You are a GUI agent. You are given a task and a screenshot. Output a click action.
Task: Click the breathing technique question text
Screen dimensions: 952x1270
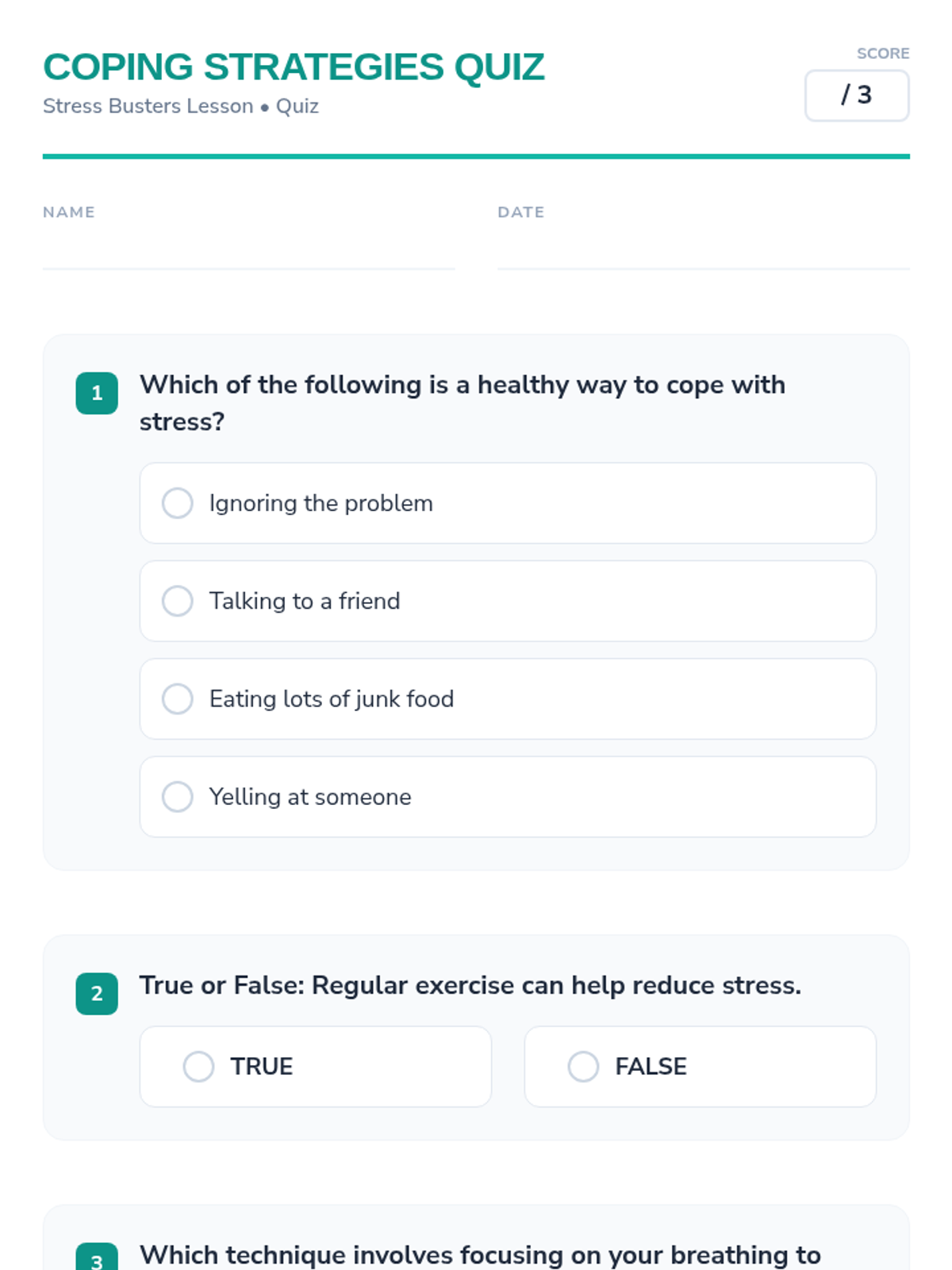[480, 1255]
